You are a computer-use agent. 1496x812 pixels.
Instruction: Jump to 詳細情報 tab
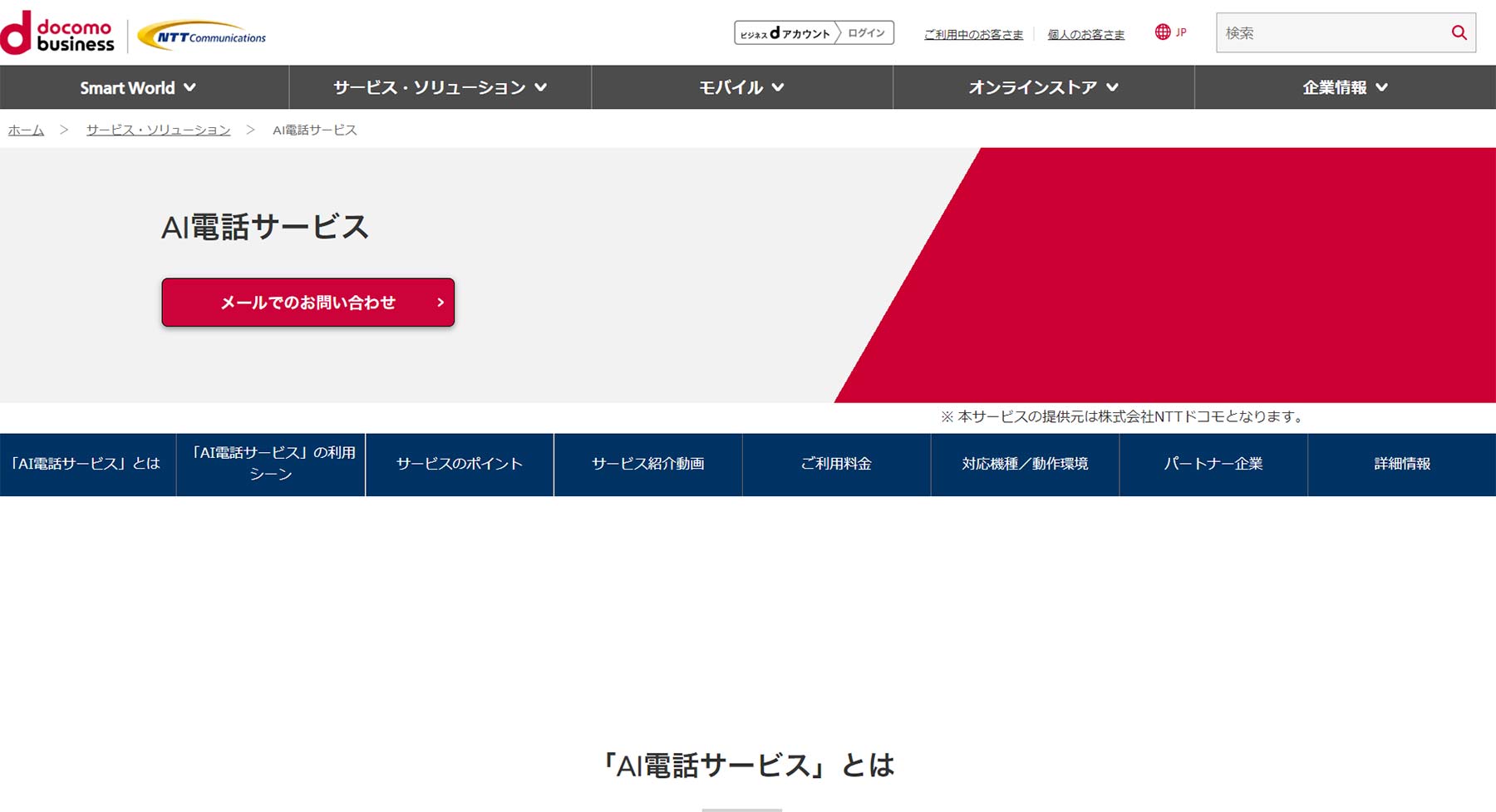coord(1402,465)
